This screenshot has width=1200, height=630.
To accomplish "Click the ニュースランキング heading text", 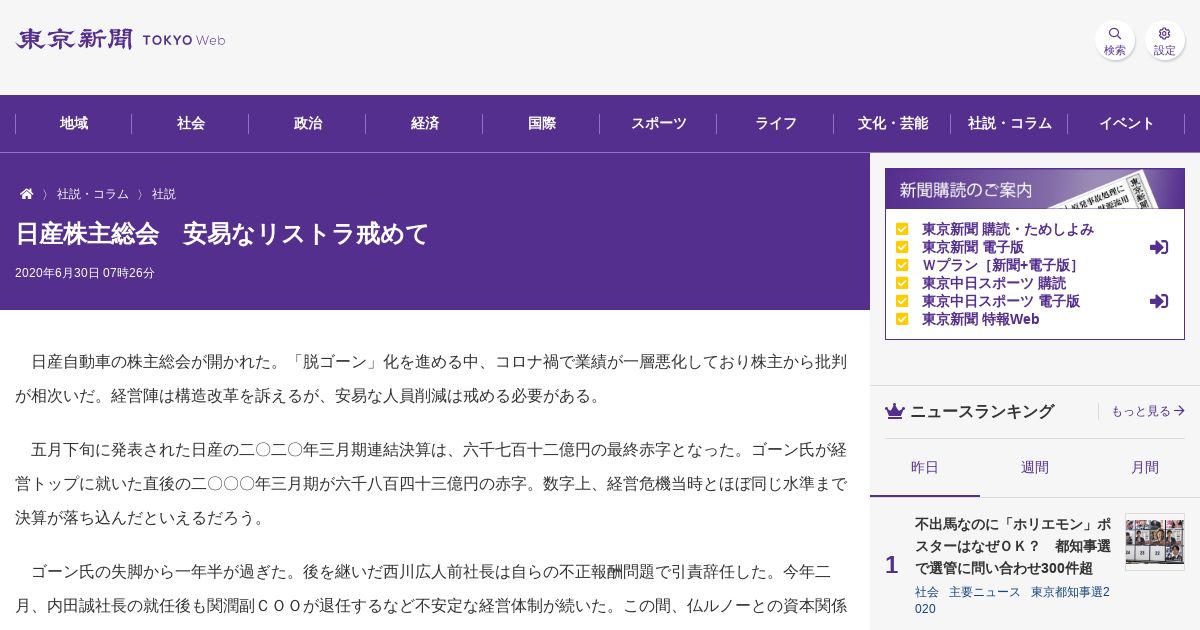I will [x=982, y=411].
